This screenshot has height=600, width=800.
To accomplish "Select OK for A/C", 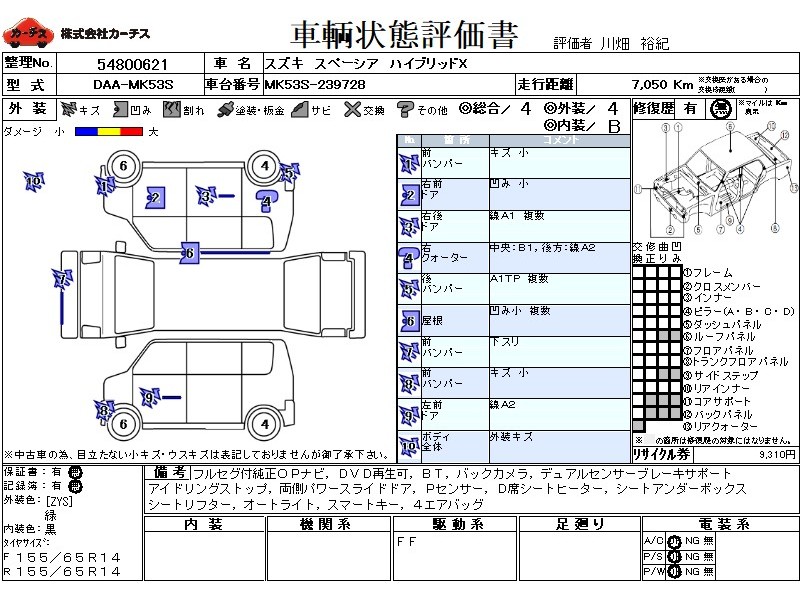I will (674, 541).
